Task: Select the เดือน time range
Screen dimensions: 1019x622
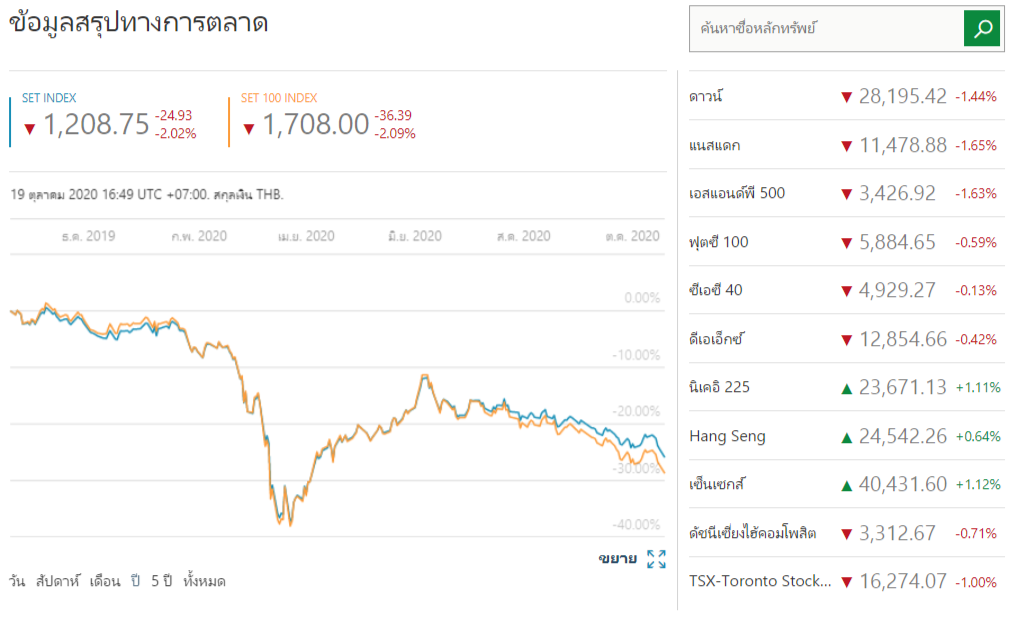Action: point(104,581)
